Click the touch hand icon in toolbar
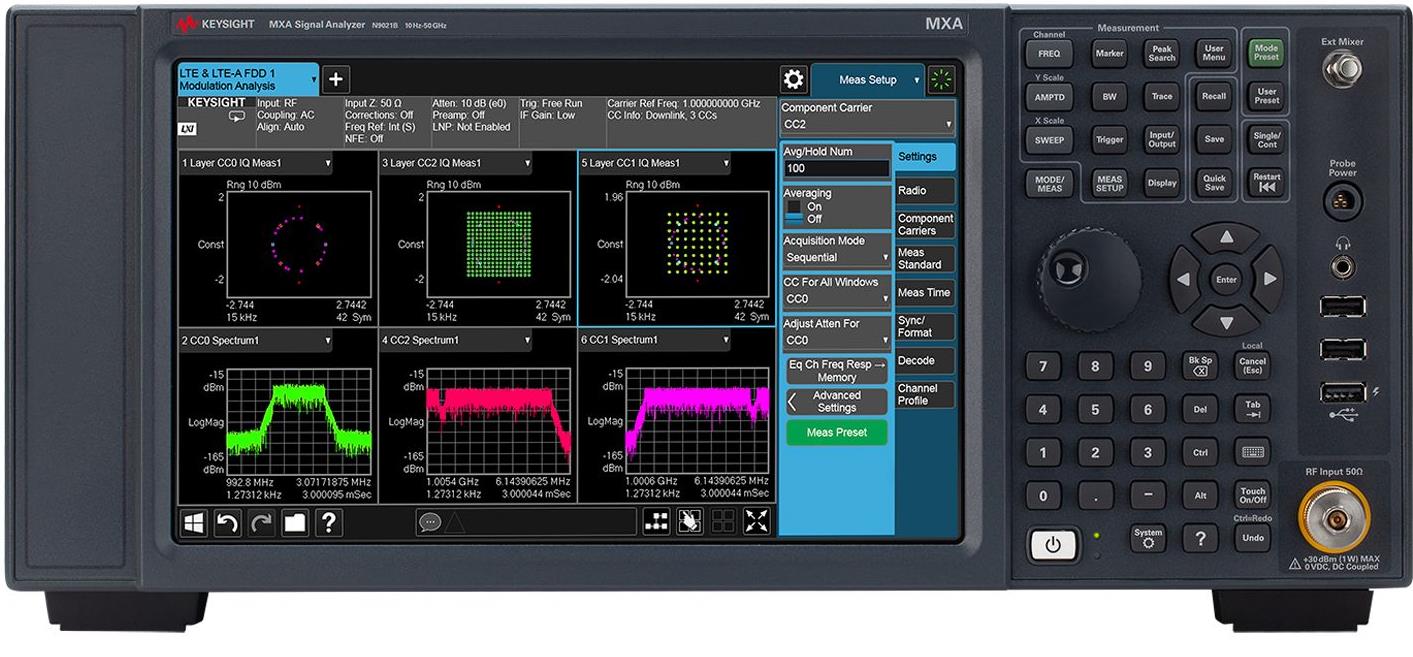This screenshot has width=1413, height=657. [689, 521]
